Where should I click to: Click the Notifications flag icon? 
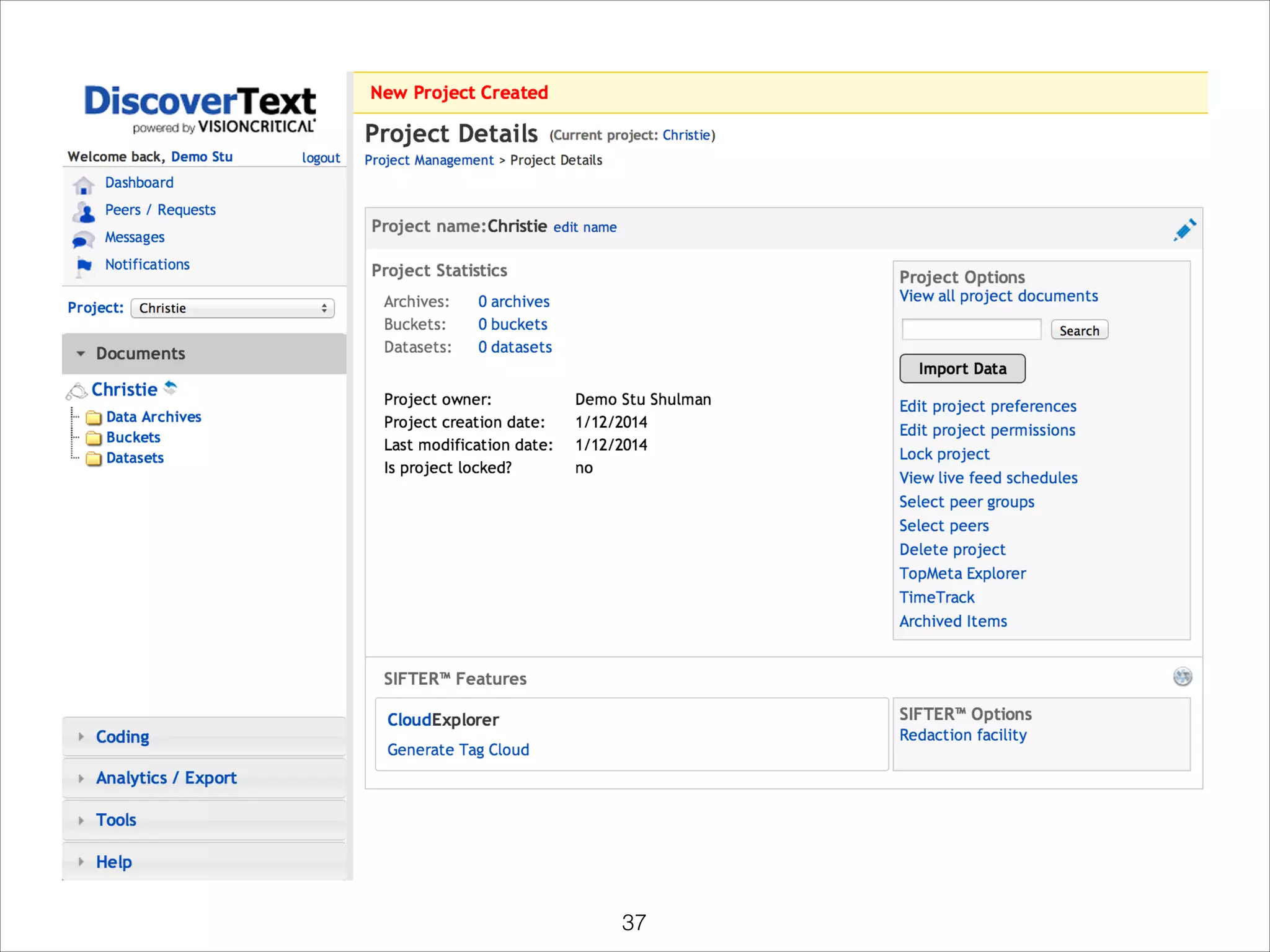[x=84, y=266]
